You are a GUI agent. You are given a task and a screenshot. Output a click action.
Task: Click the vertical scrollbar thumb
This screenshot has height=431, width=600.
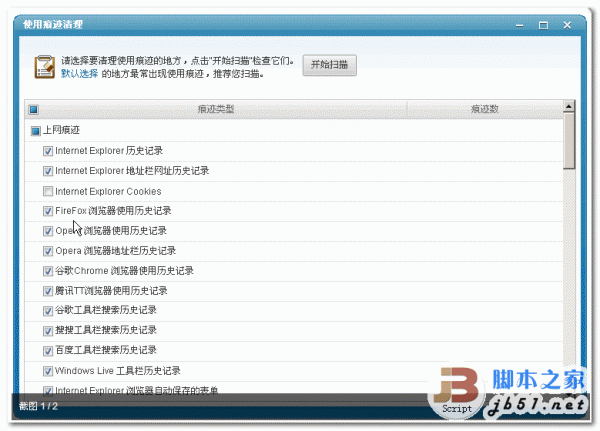pos(569,140)
